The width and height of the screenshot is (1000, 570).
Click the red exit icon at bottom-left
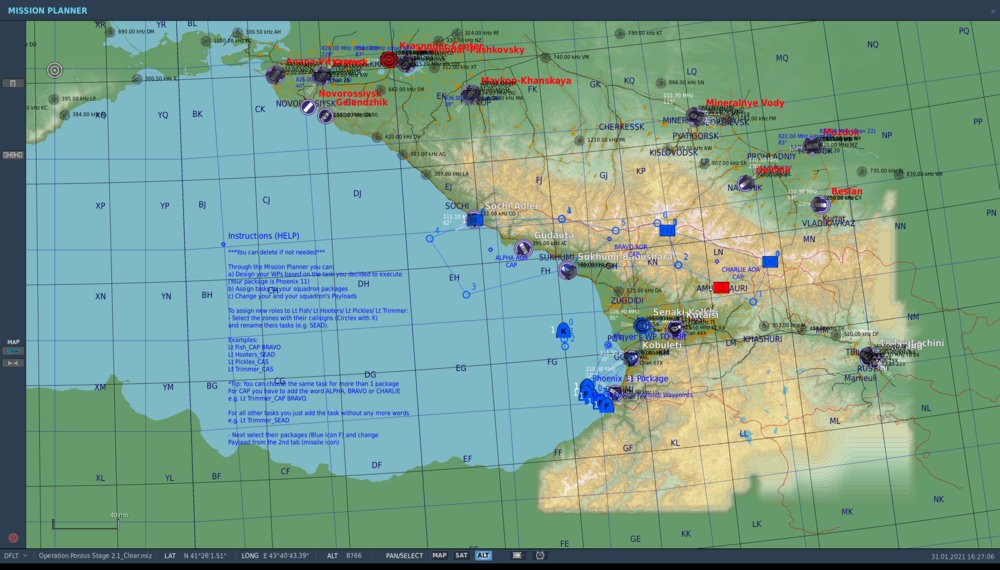[x=13, y=538]
